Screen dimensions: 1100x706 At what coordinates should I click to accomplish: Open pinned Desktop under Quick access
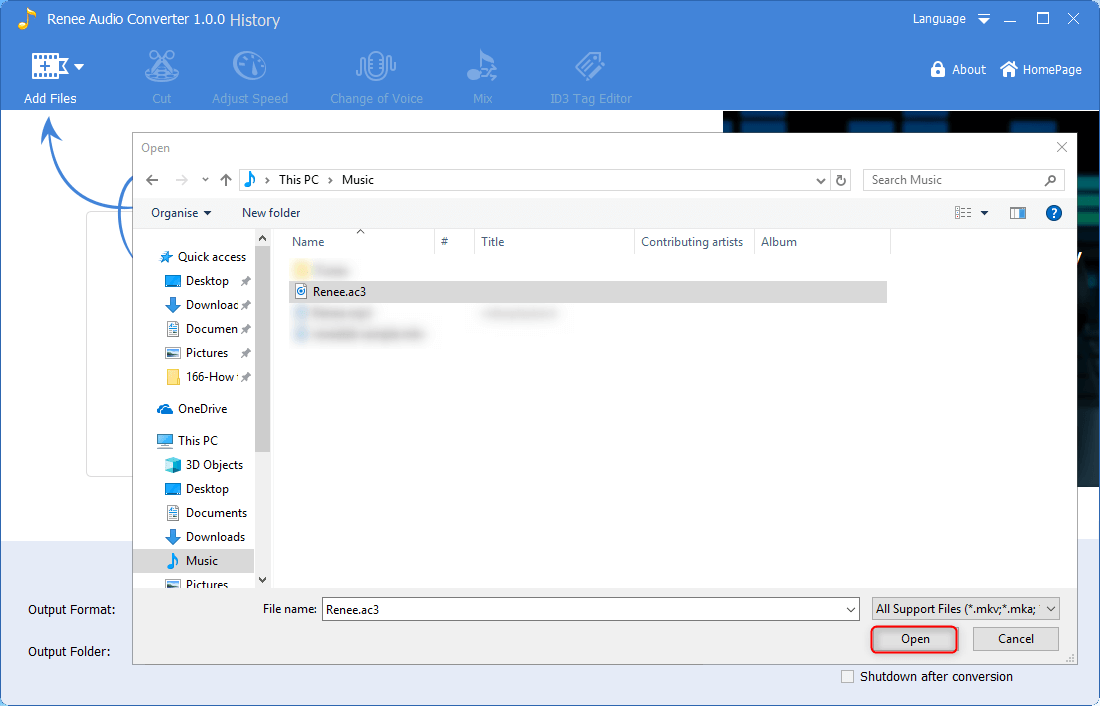[x=207, y=281]
